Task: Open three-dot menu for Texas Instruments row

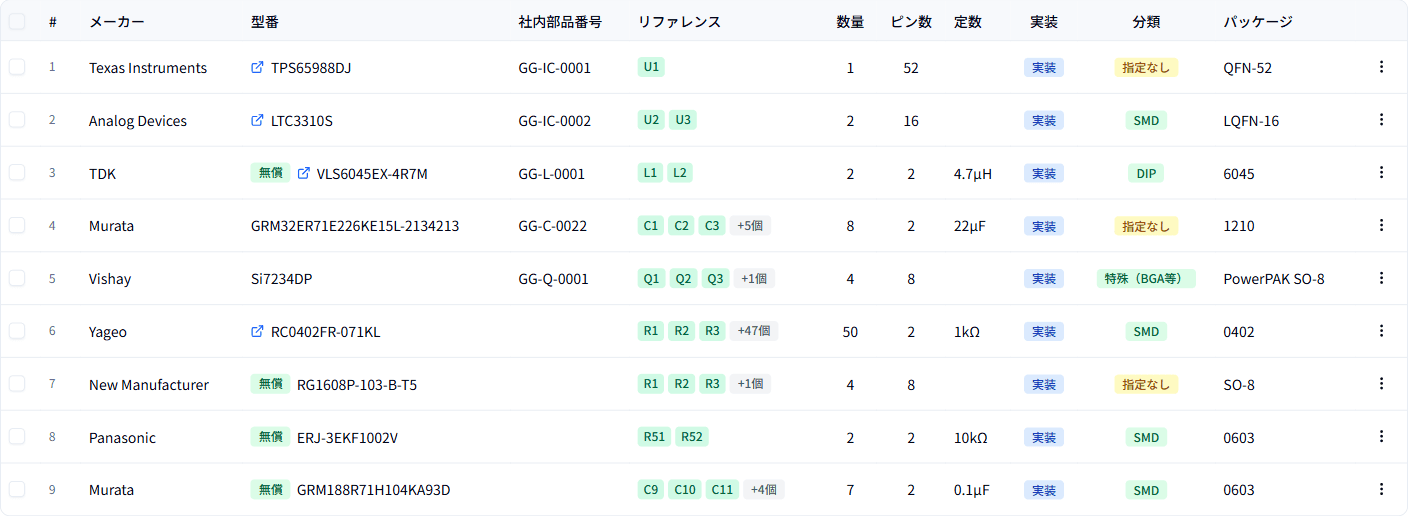Action: (x=1381, y=67)
